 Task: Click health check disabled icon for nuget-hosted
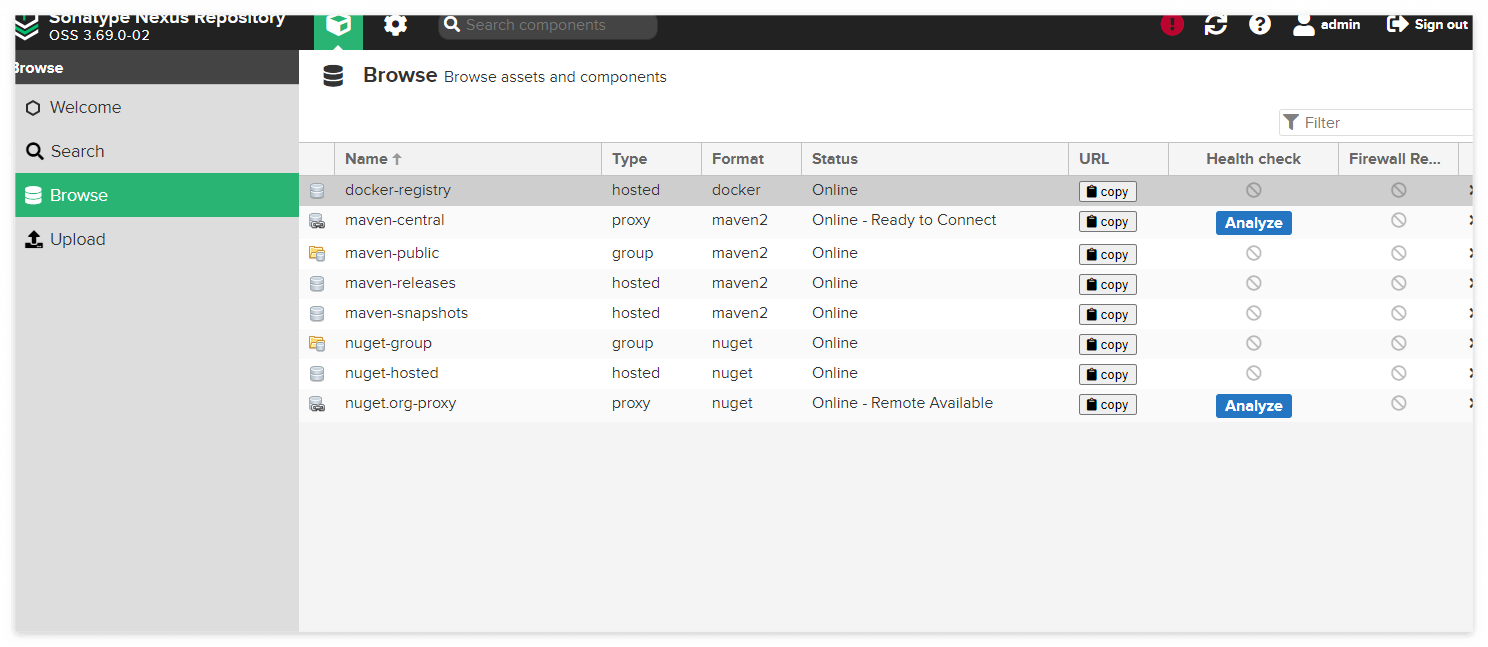[1254, 373]
